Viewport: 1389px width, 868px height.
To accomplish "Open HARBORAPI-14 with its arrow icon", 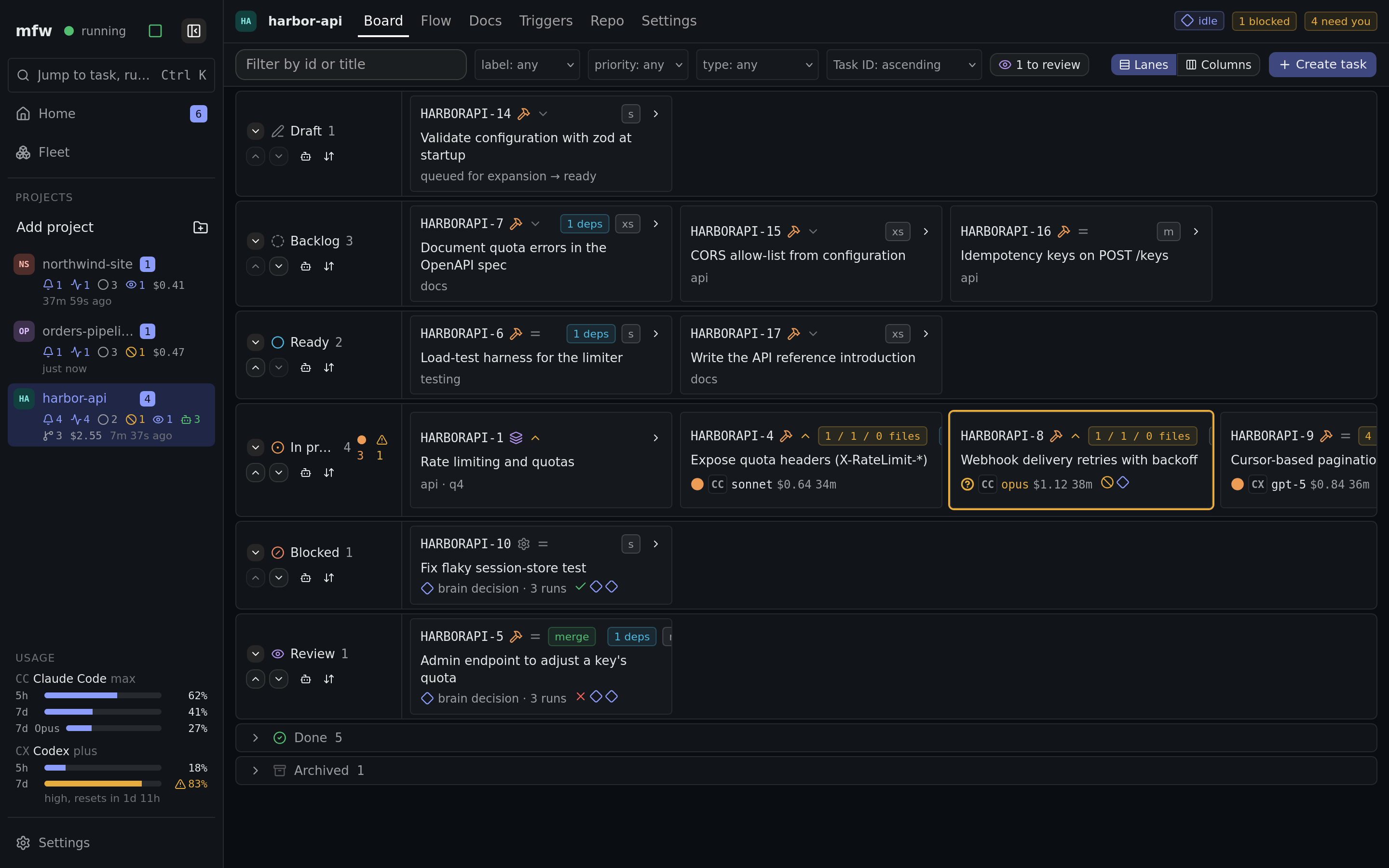I will click(x=655, y=114).
